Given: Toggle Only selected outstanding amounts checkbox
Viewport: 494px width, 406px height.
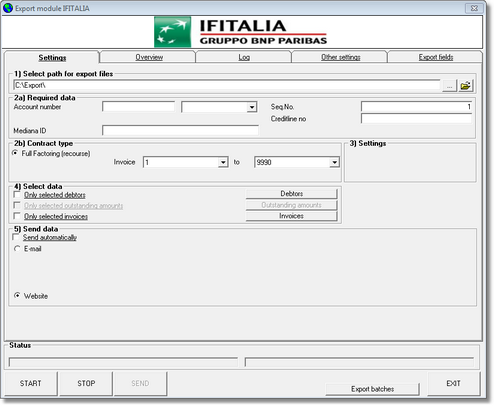Looking at the screenshot, I should [x=17, y=205].
